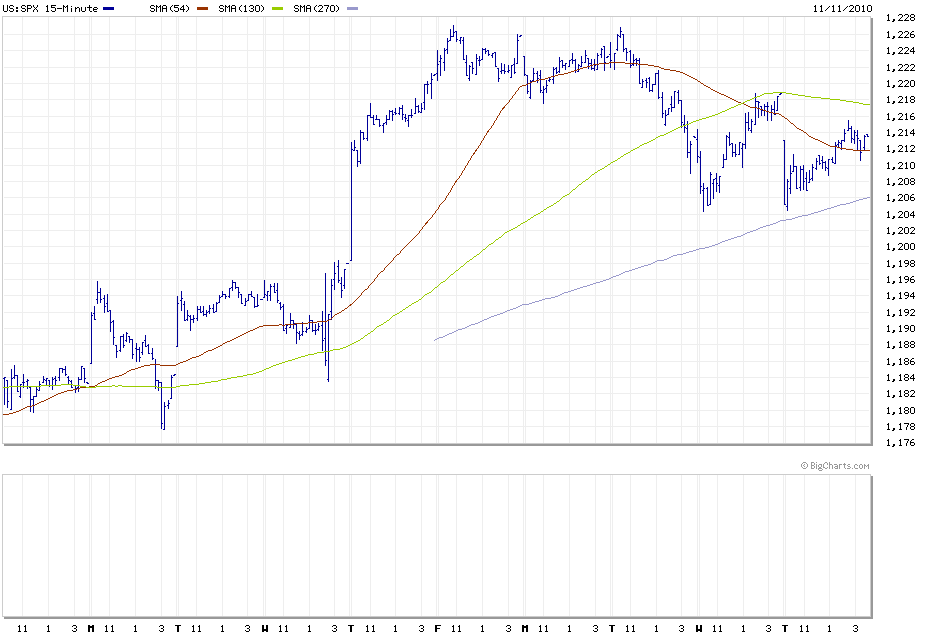Click the 1,180 price axis label
This screenshot has height=644, width=935.
(900, 410)
